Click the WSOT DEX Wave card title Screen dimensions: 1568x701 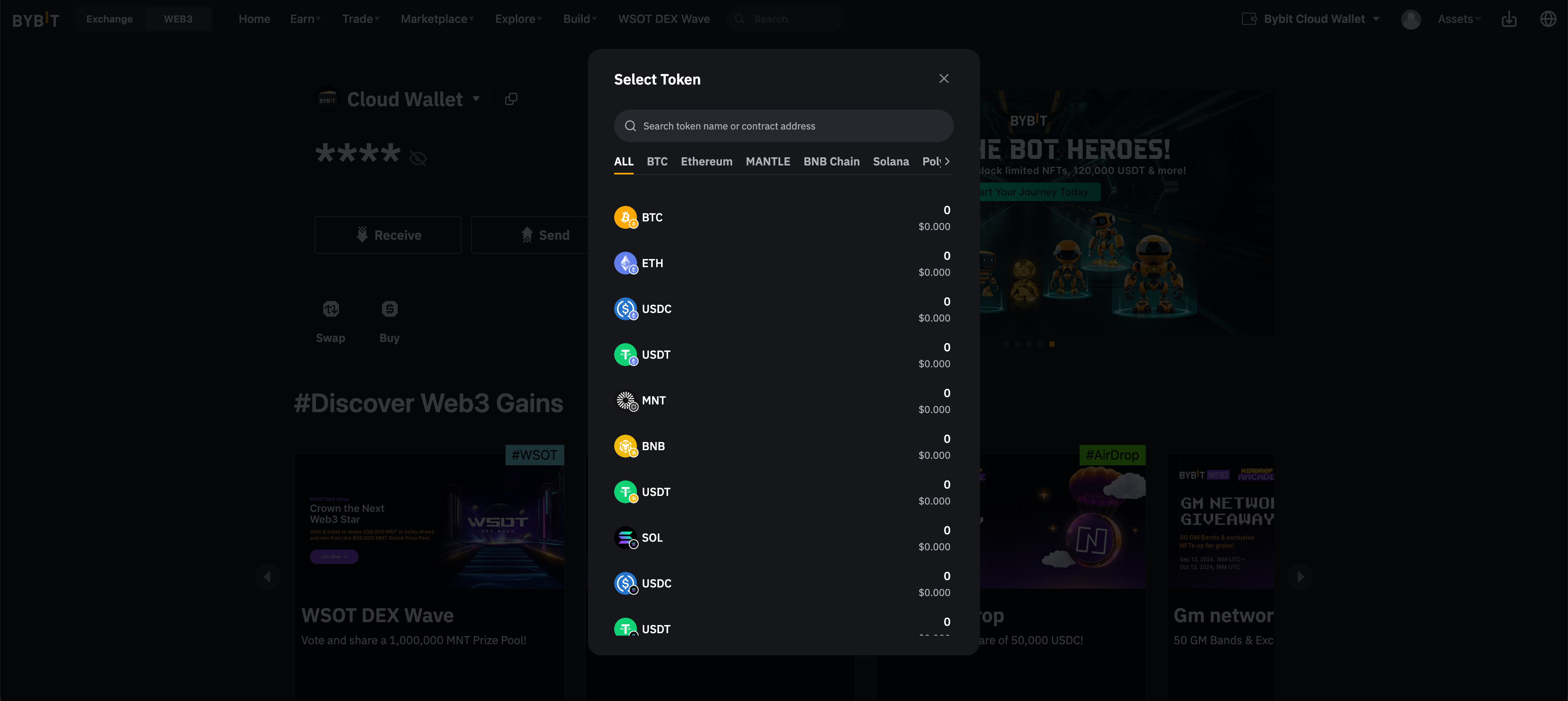377,616
